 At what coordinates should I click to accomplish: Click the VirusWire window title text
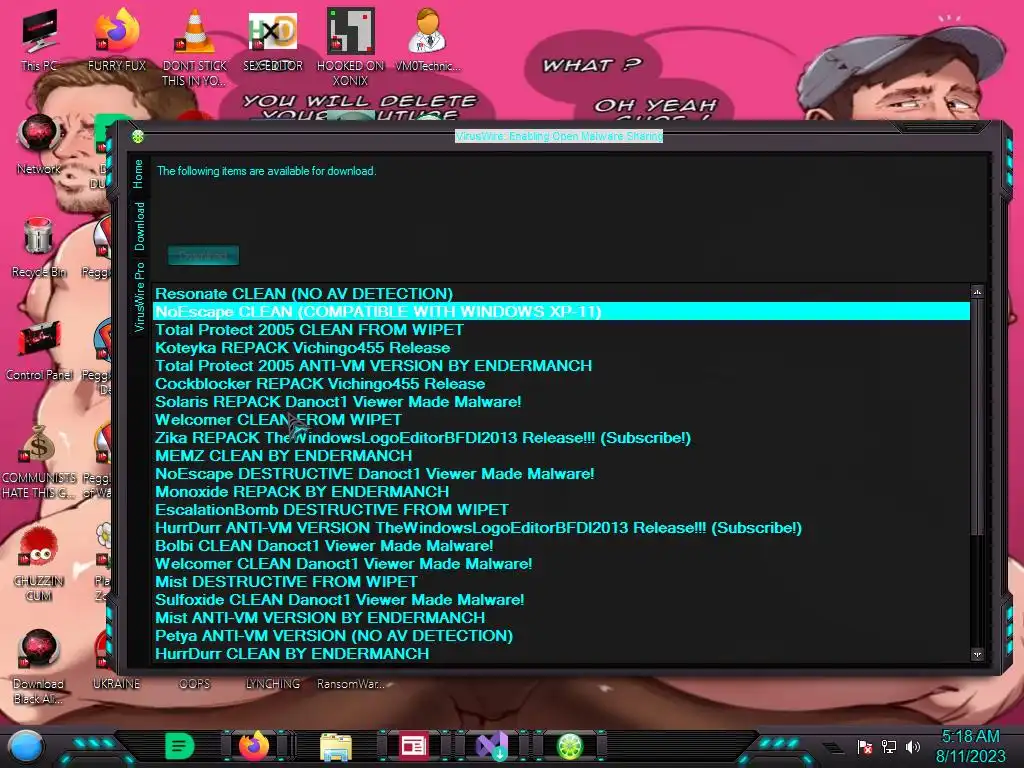pos(559,136)
